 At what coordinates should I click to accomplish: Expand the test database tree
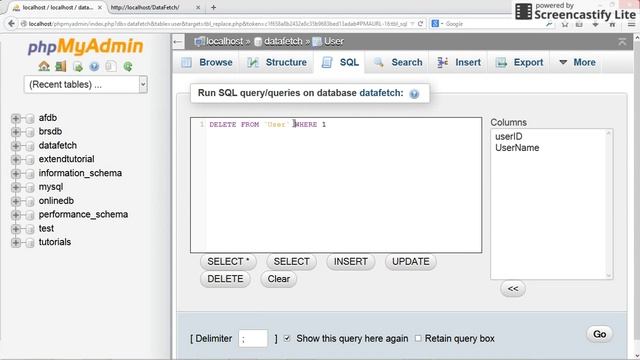(16, 229)
